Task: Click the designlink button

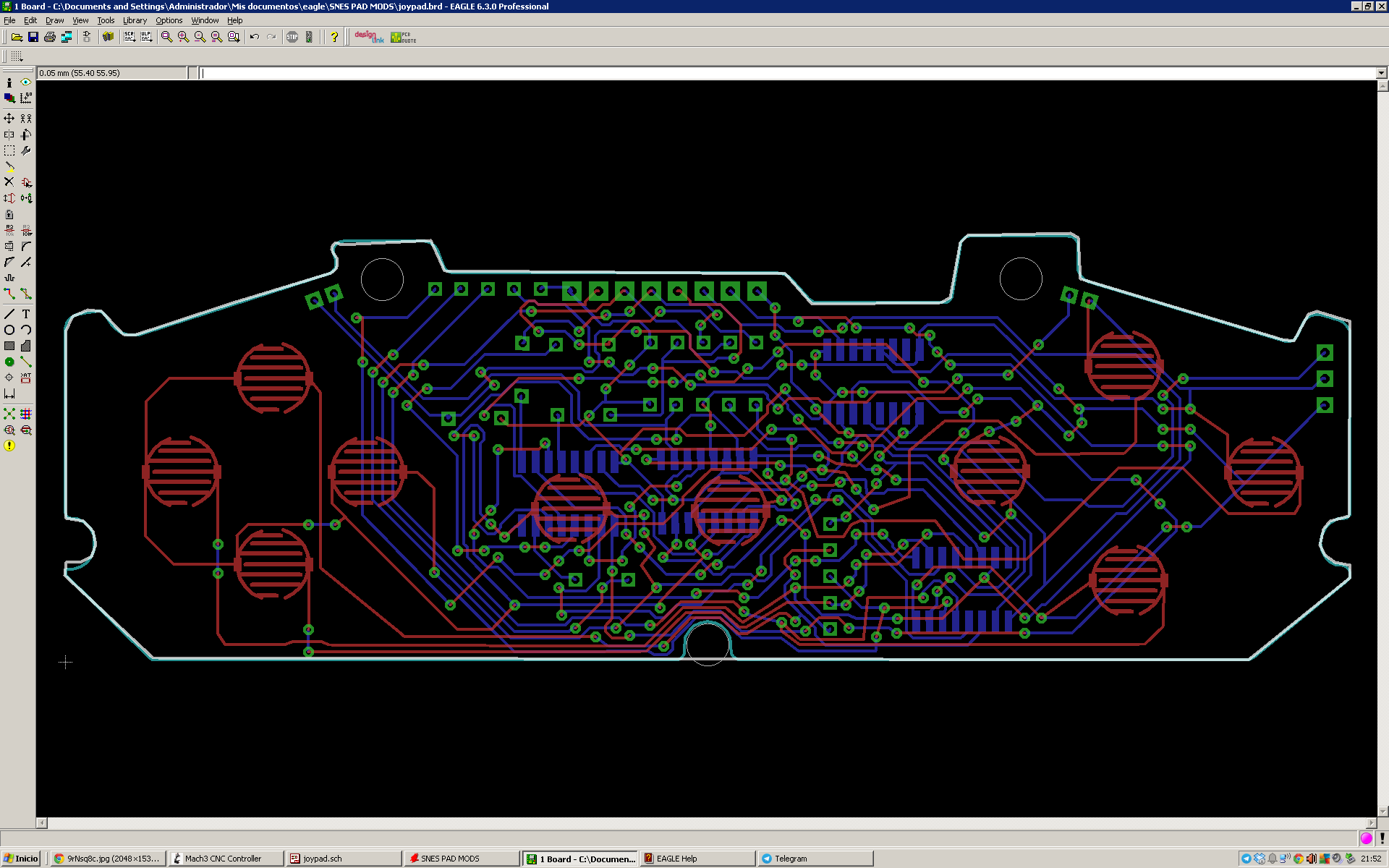Action: [x=369, y=37]
